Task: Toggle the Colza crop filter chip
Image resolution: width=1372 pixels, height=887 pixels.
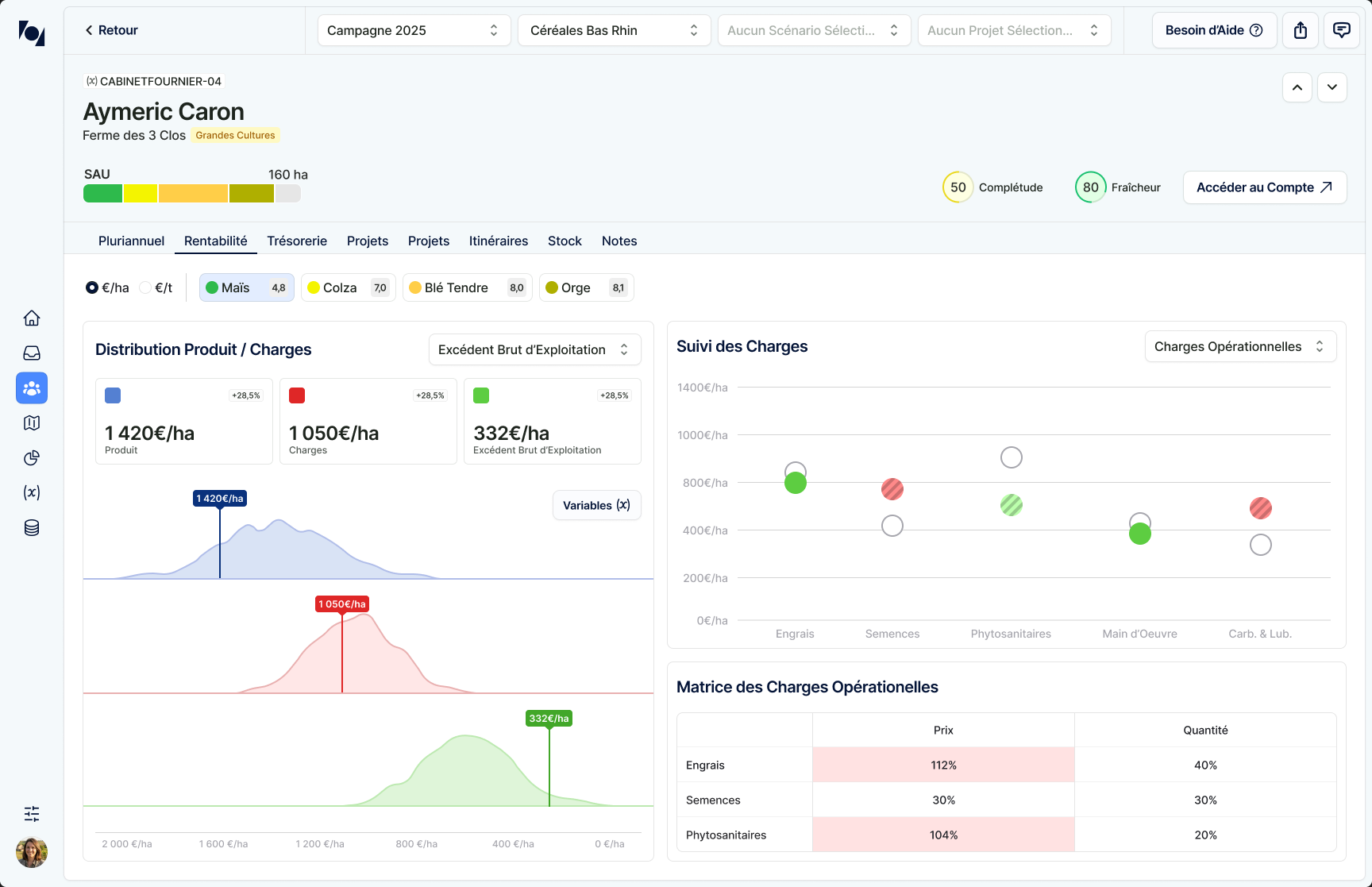Action: 348,287
